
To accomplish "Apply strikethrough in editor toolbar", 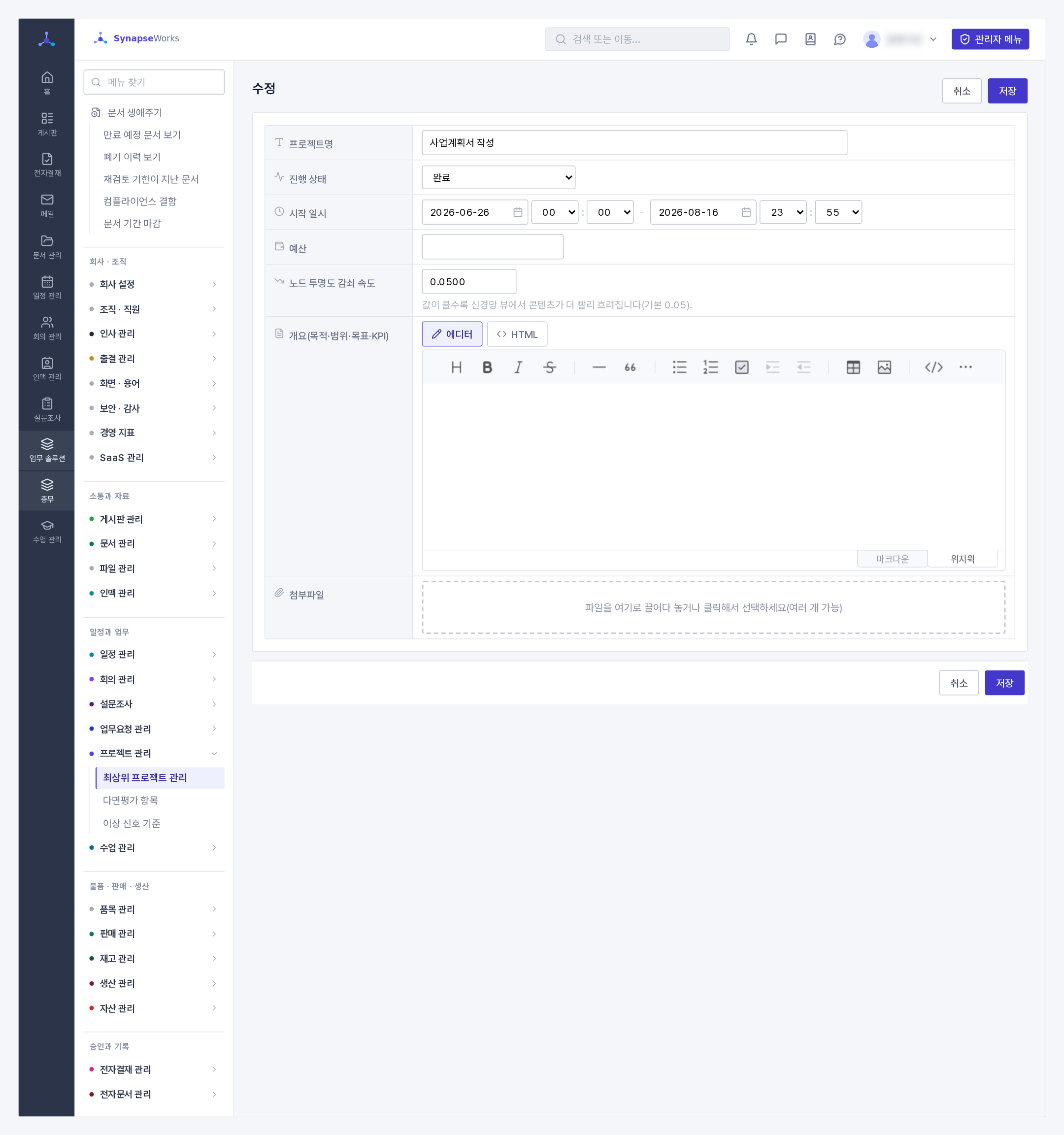I will click(549, 367).
